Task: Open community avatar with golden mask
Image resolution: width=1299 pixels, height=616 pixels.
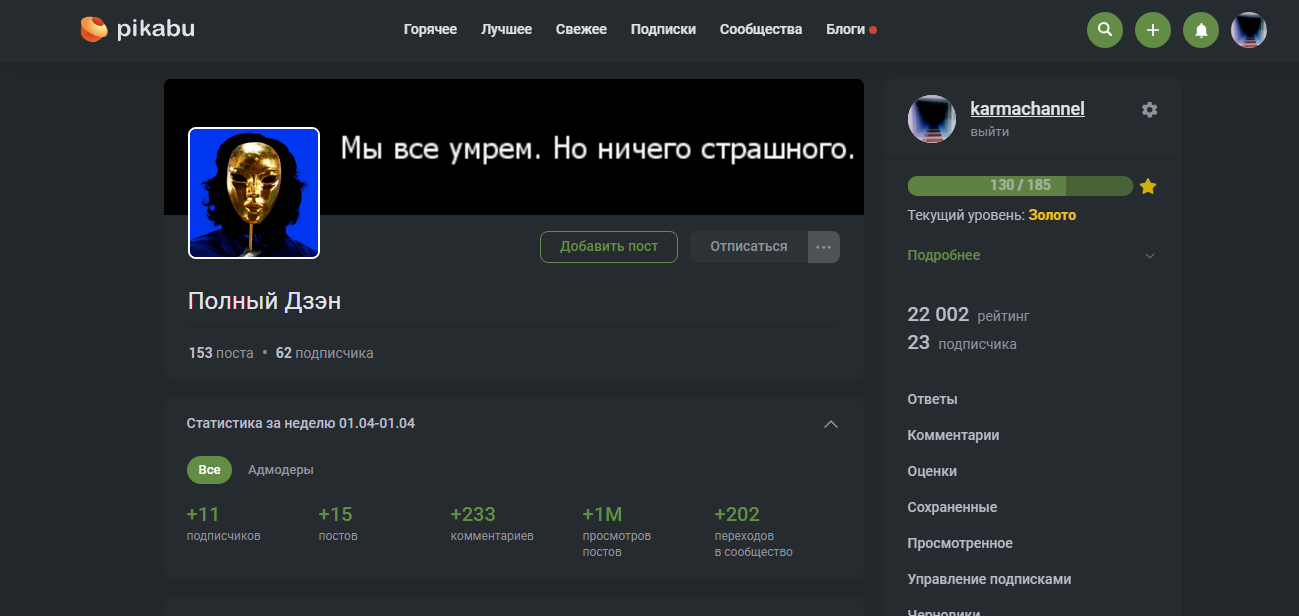Action: coord(254,193)
